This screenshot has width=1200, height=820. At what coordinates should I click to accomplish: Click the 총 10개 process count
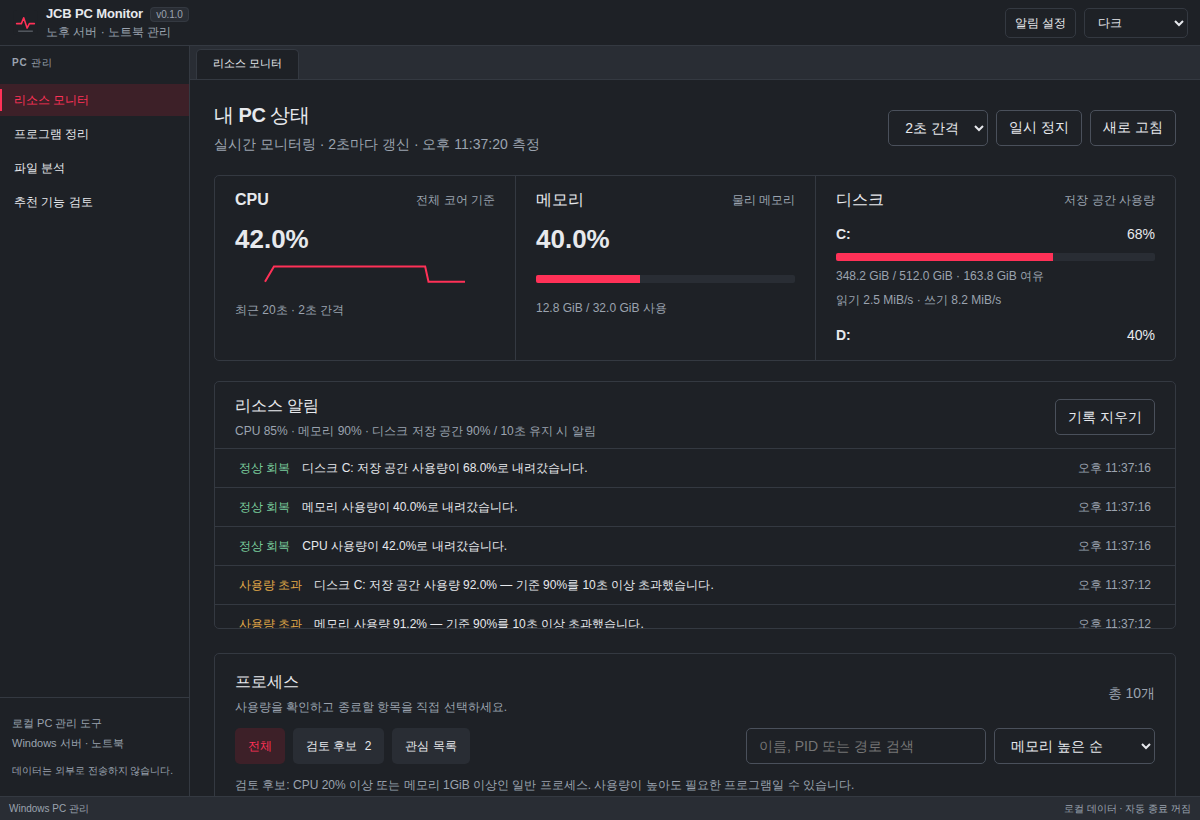tap(1131, 693)
